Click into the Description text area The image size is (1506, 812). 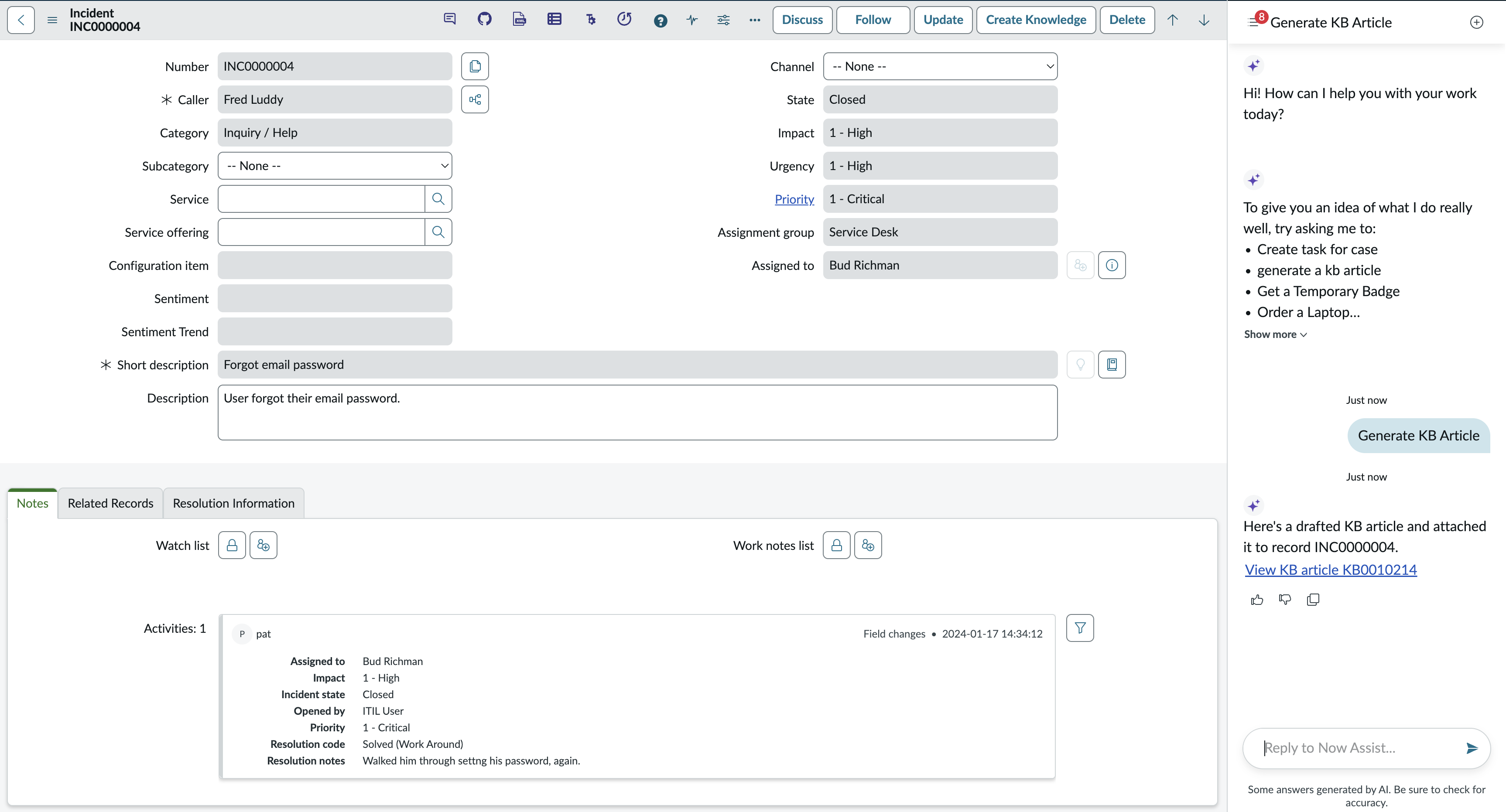point(637,412)
